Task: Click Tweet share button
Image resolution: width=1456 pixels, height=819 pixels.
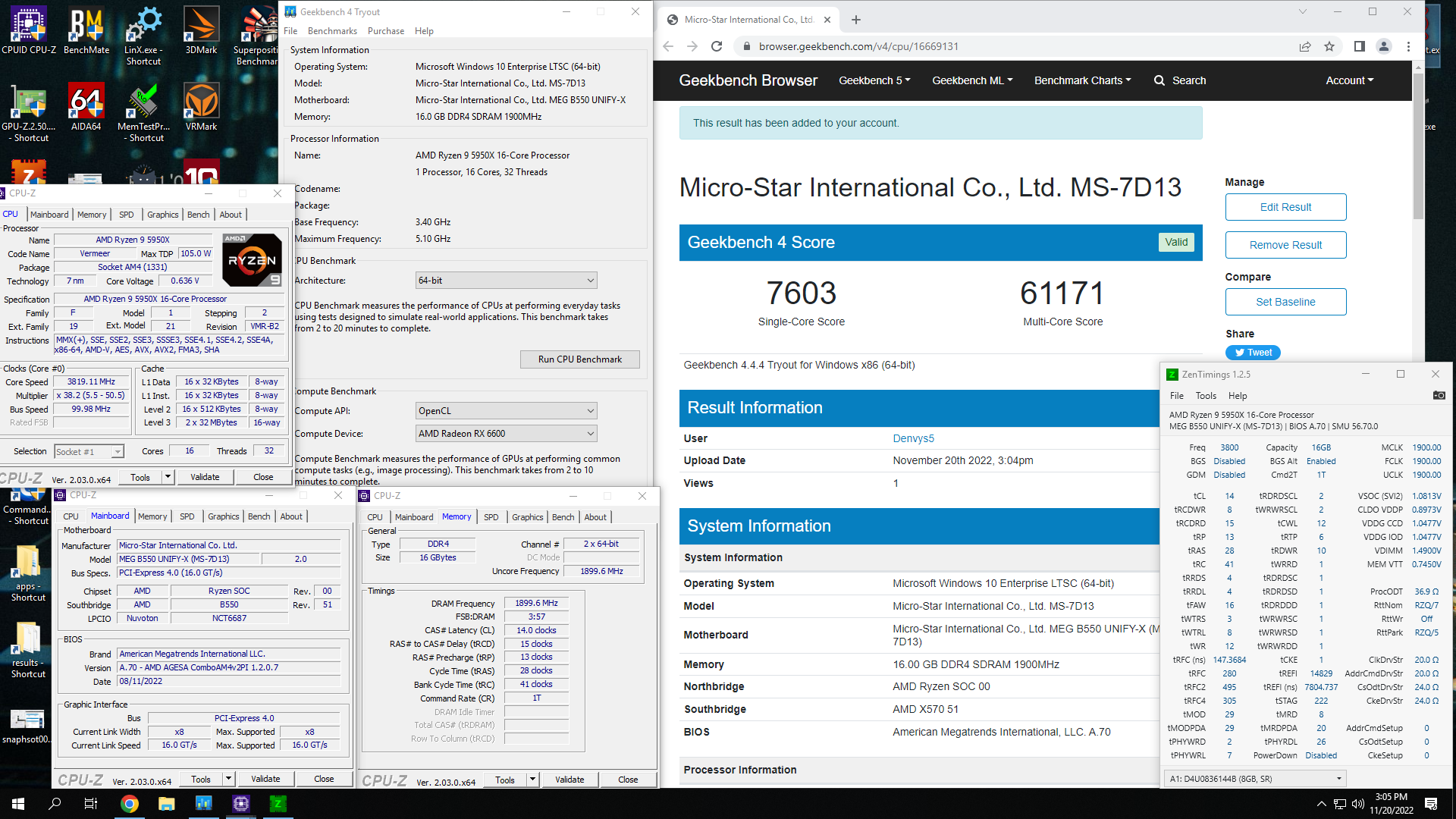Action: [1253, 353]
